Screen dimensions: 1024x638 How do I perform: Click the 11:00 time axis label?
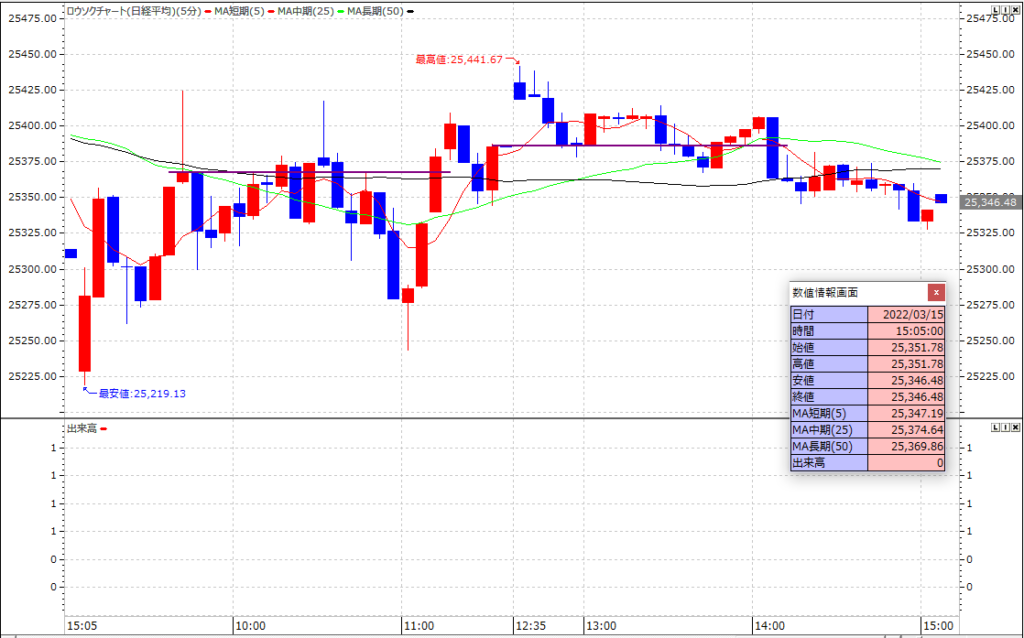[x=419, y=626]
